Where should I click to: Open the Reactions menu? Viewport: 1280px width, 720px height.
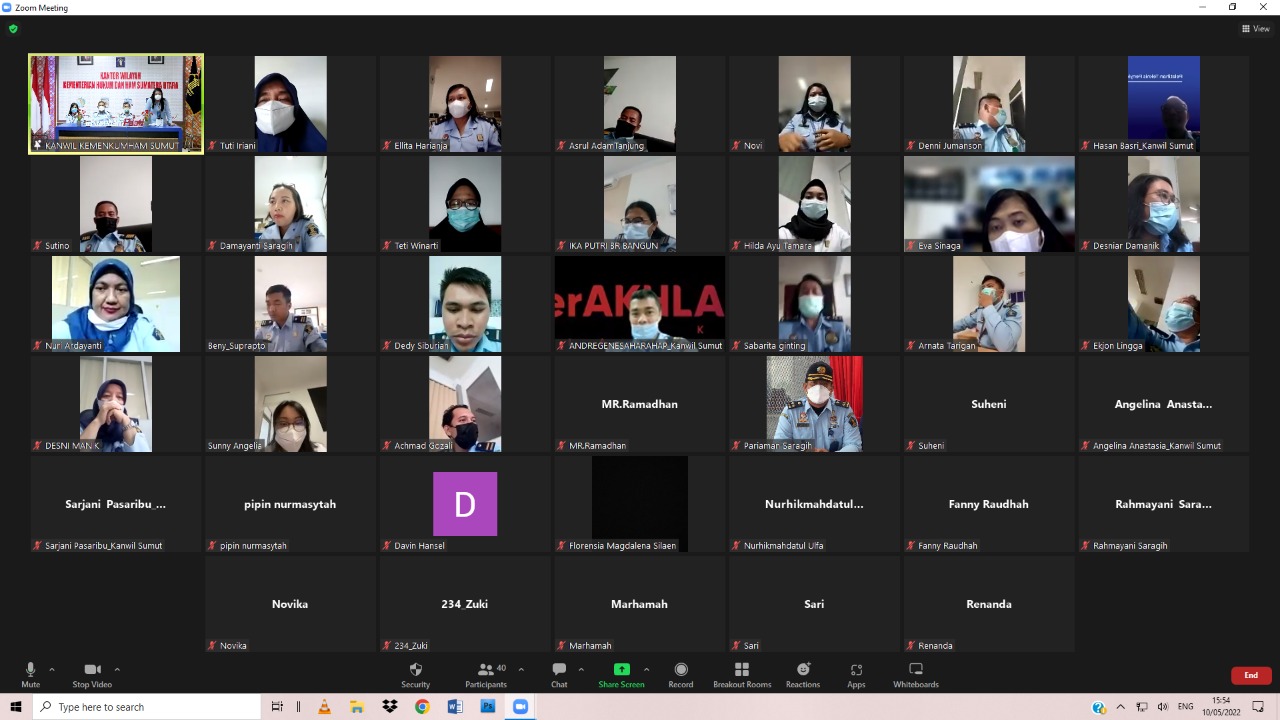803,674
